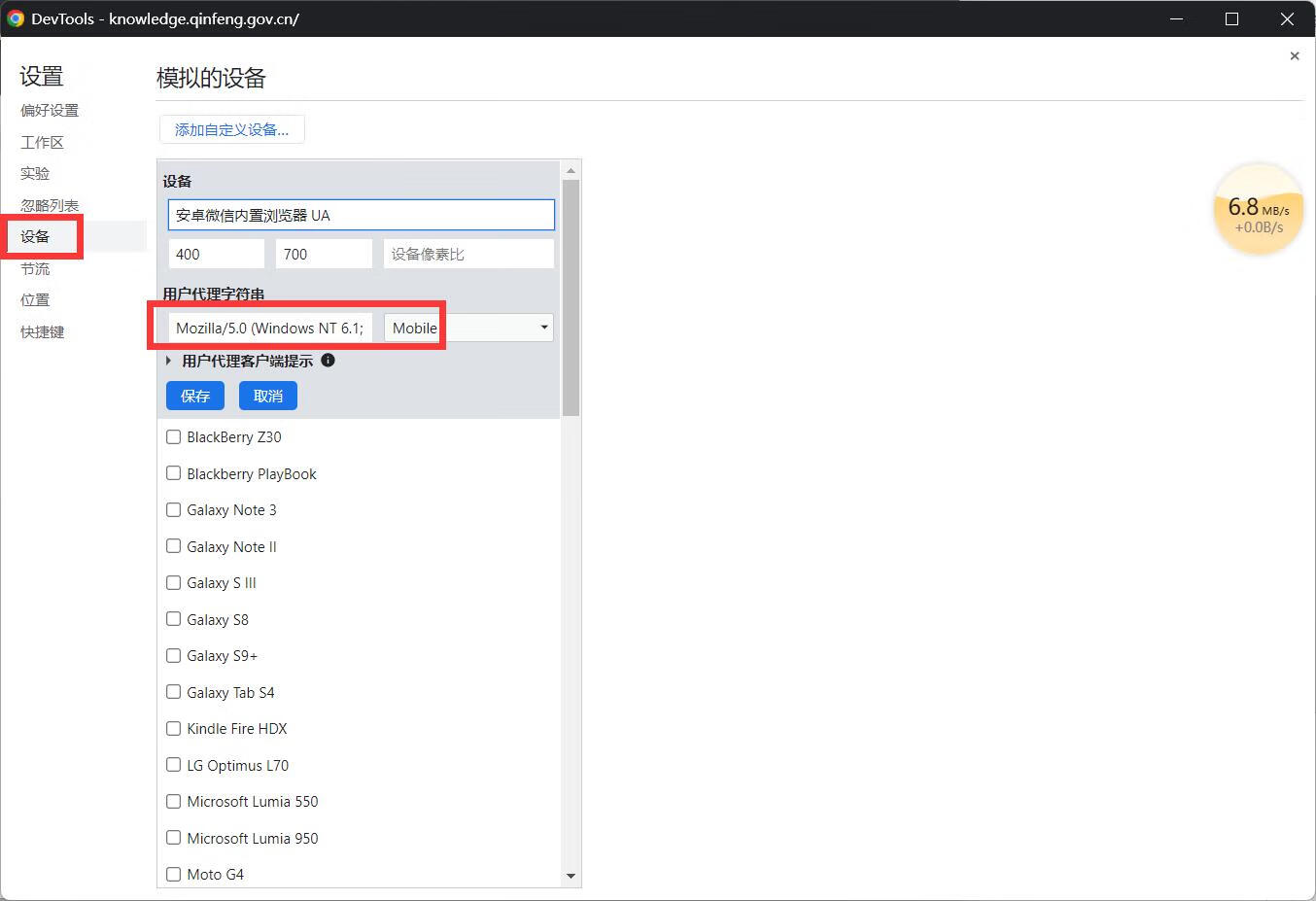1316x901 pixels.
Task: Maximize the DevTools window
Action: [x=1231, y=18]
